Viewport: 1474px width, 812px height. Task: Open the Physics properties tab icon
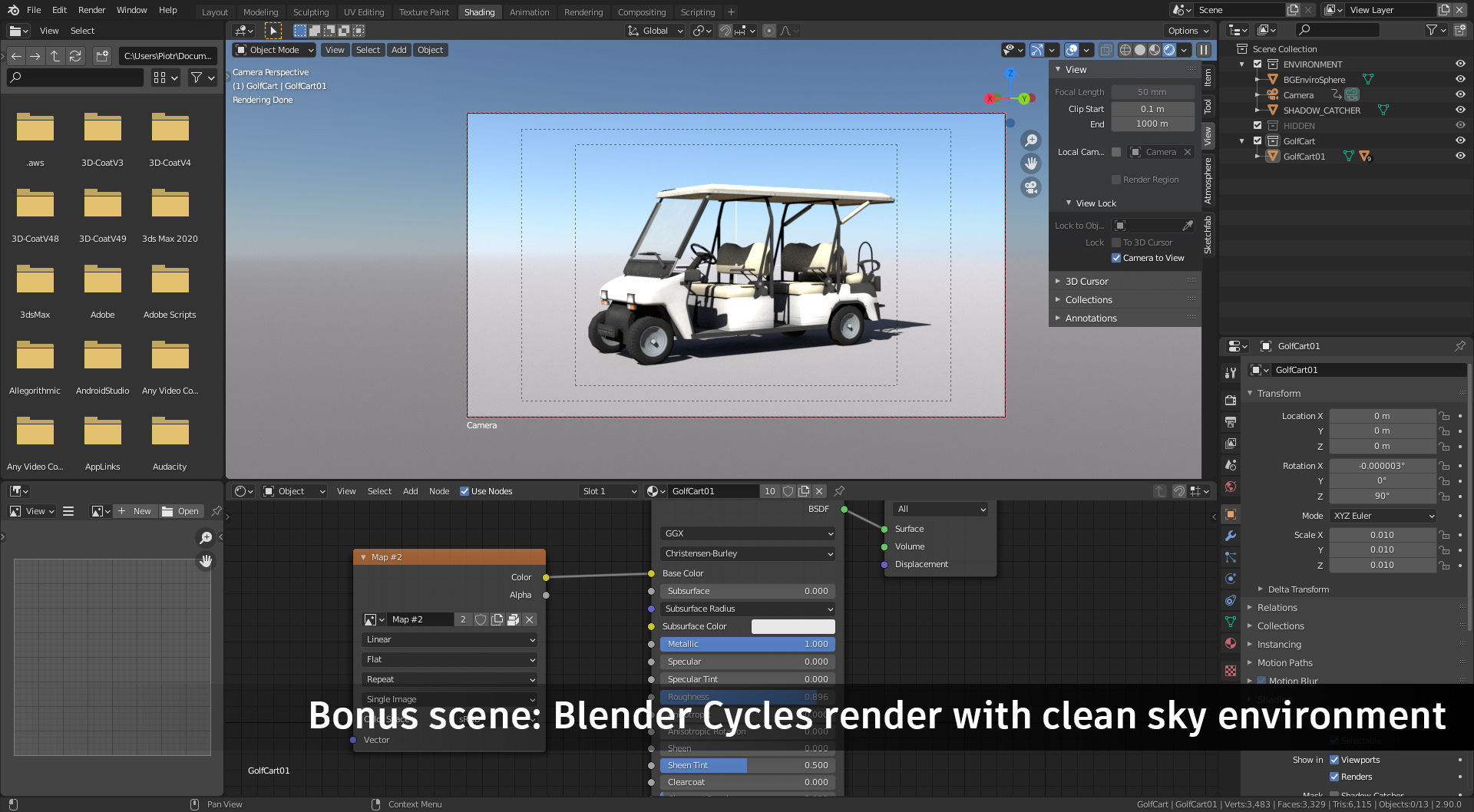click(x=1231, y=579)
